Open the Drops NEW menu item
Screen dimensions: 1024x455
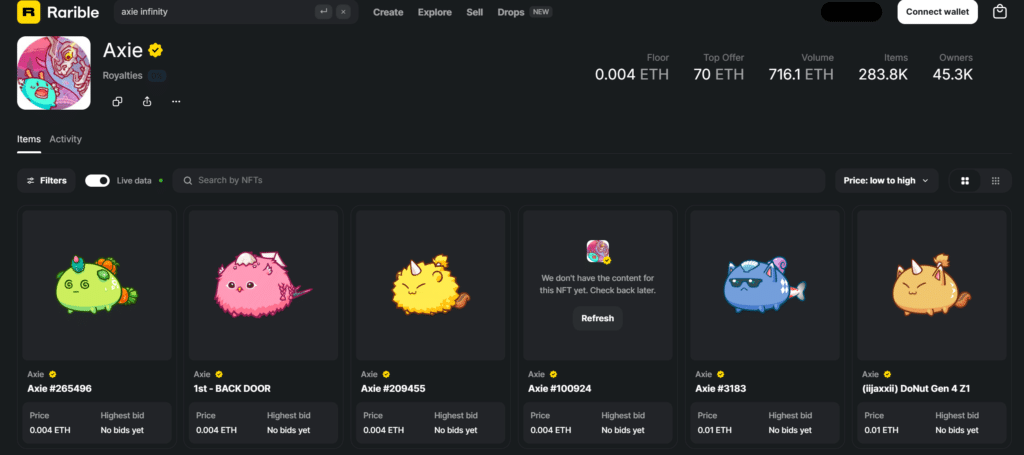524,12
